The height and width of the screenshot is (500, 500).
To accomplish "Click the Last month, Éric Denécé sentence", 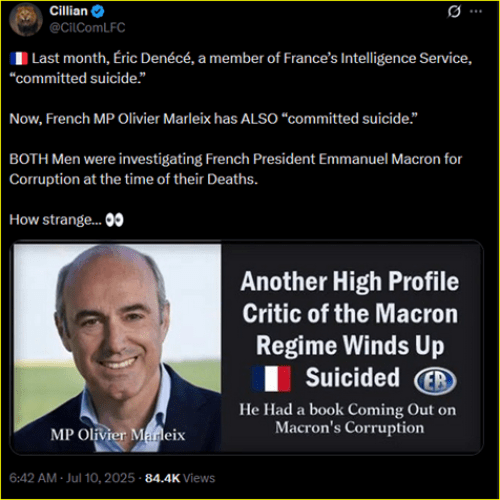I will pos(241,68).
